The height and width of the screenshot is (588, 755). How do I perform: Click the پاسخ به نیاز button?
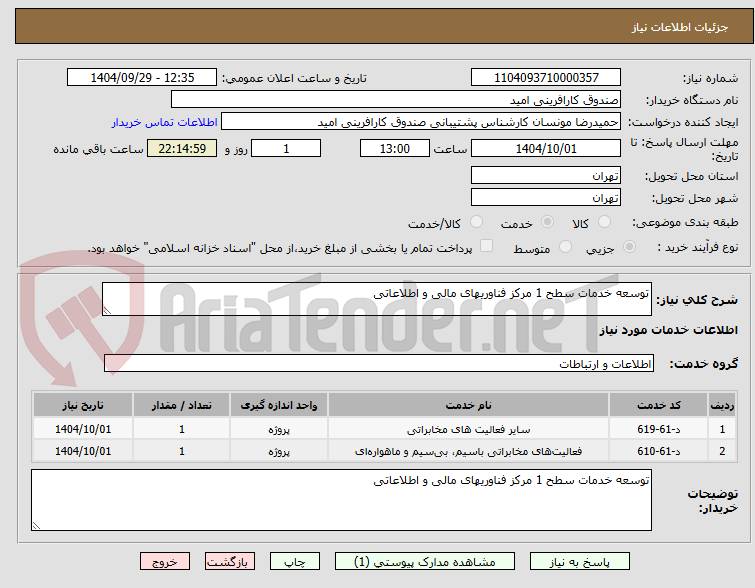coord(580,562)
